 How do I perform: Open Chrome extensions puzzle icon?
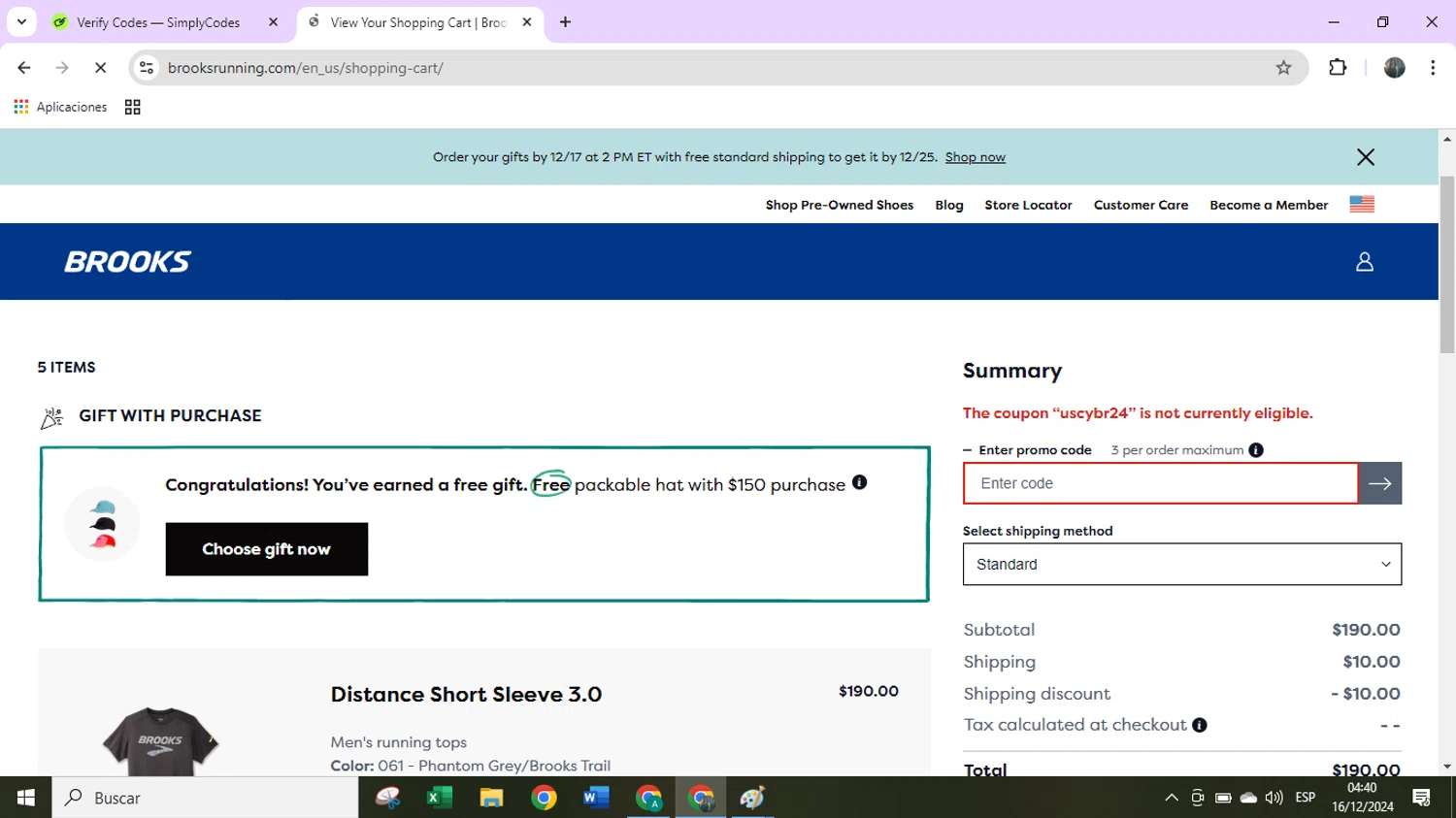tap(1338, 68)
